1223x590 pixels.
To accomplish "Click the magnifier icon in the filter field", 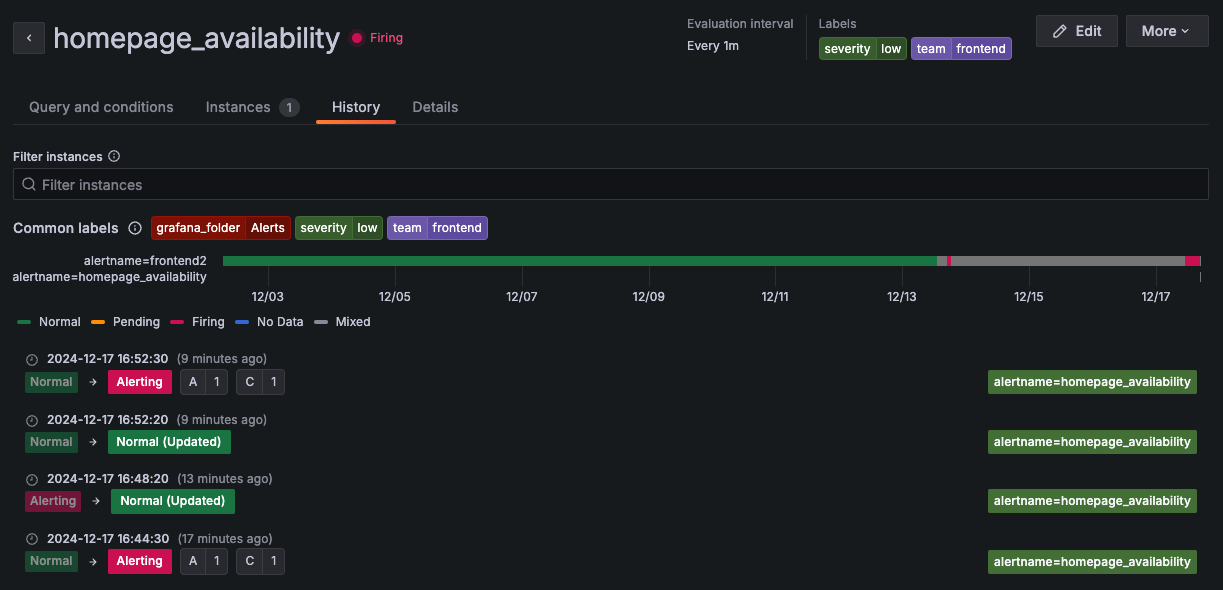I will tap(28, 184).
